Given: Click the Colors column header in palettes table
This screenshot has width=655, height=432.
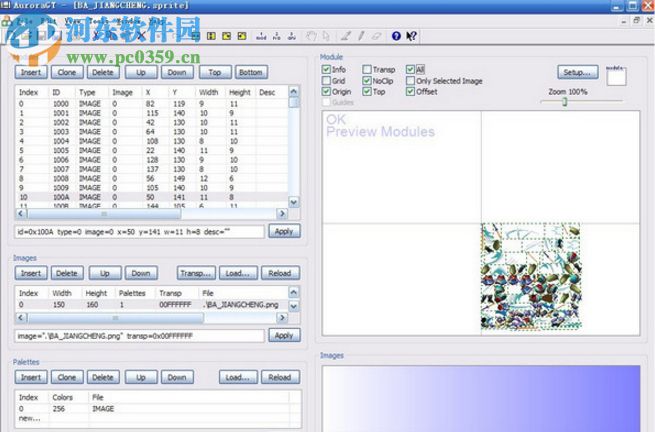Looking at the screenshot, I should point(68,397).
